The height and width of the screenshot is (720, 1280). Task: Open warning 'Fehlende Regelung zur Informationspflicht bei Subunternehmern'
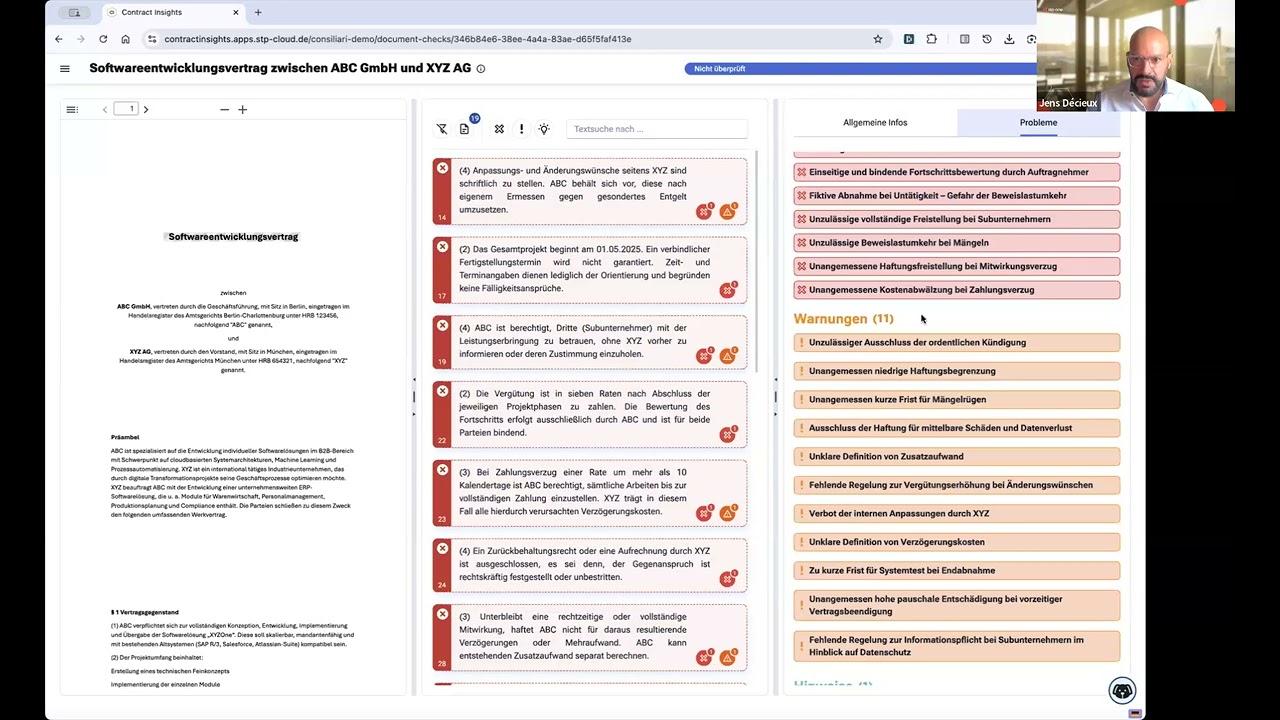click(x=957, y=646)
